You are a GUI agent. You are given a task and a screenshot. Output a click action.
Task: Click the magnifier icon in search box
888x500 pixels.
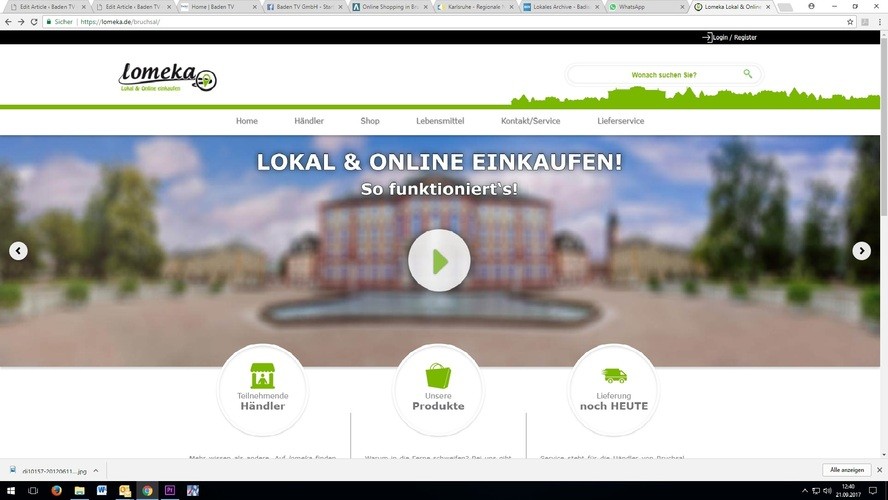pyautogui.click(x=747, y=74)
